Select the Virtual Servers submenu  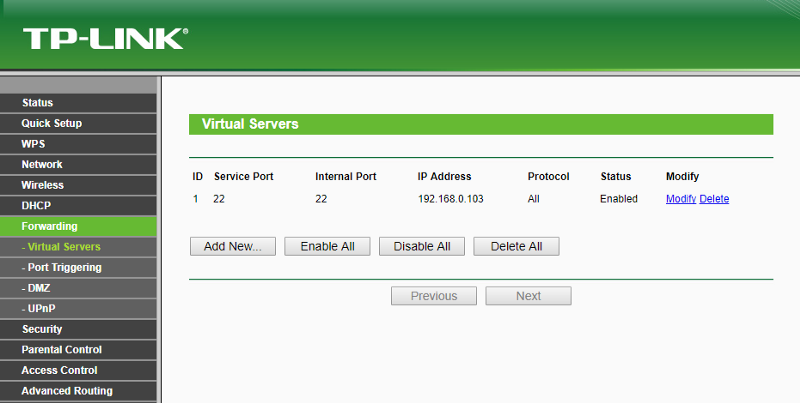point(78,247)
